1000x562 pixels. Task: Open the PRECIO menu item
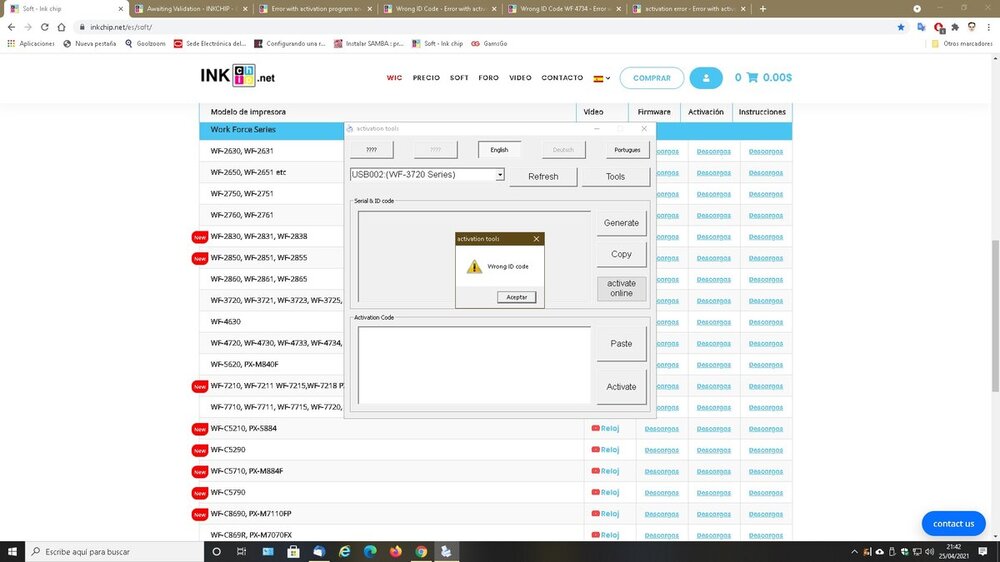pos(426,78)
